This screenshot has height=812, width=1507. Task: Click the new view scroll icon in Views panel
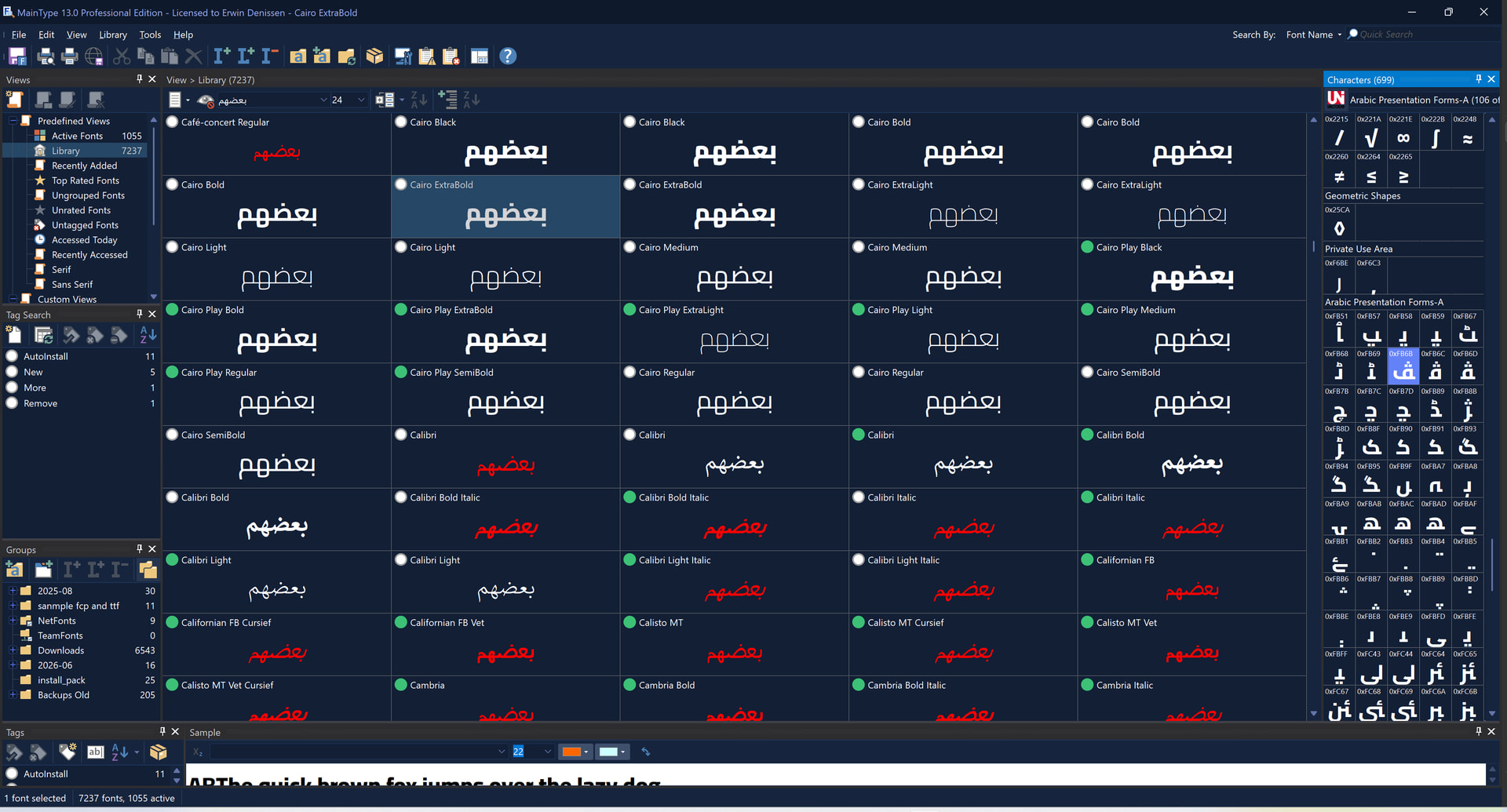click(15, 100)
